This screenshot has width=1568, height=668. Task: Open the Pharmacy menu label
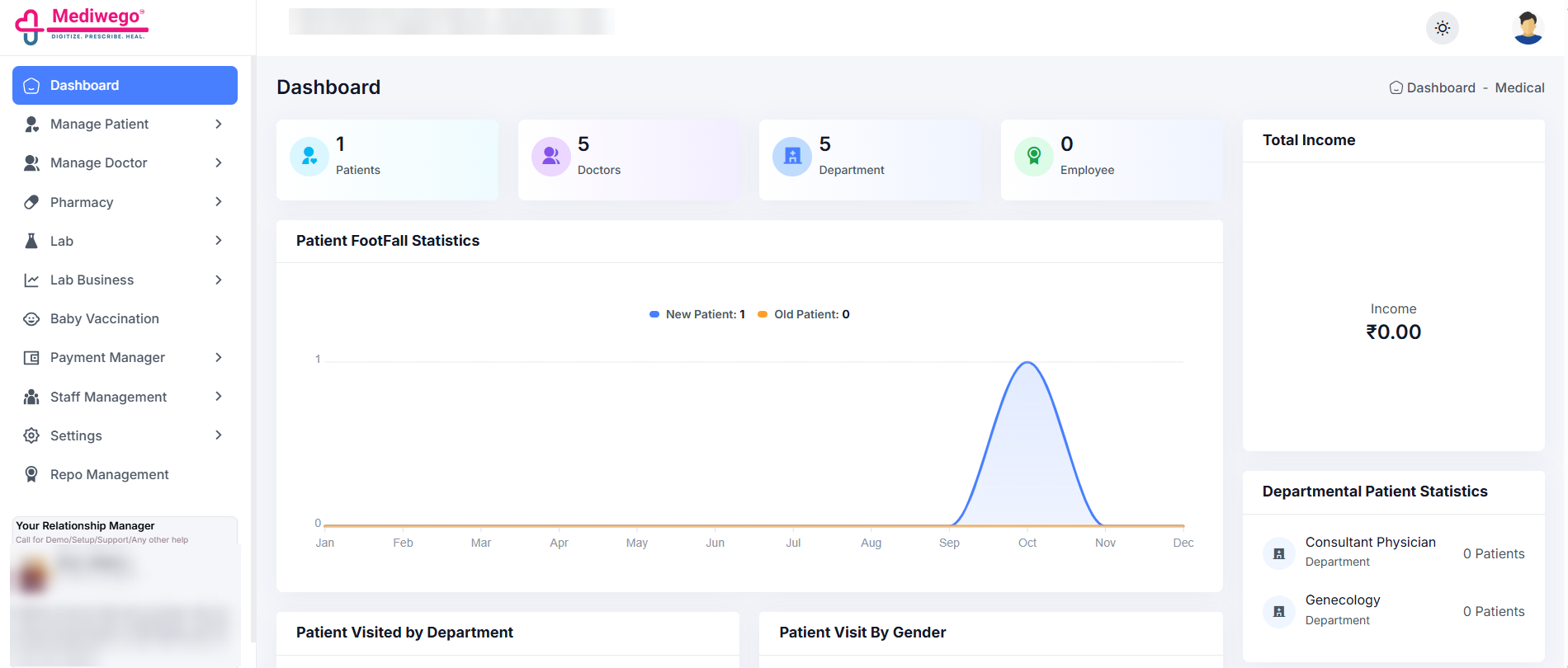click(x=82, y=202)
